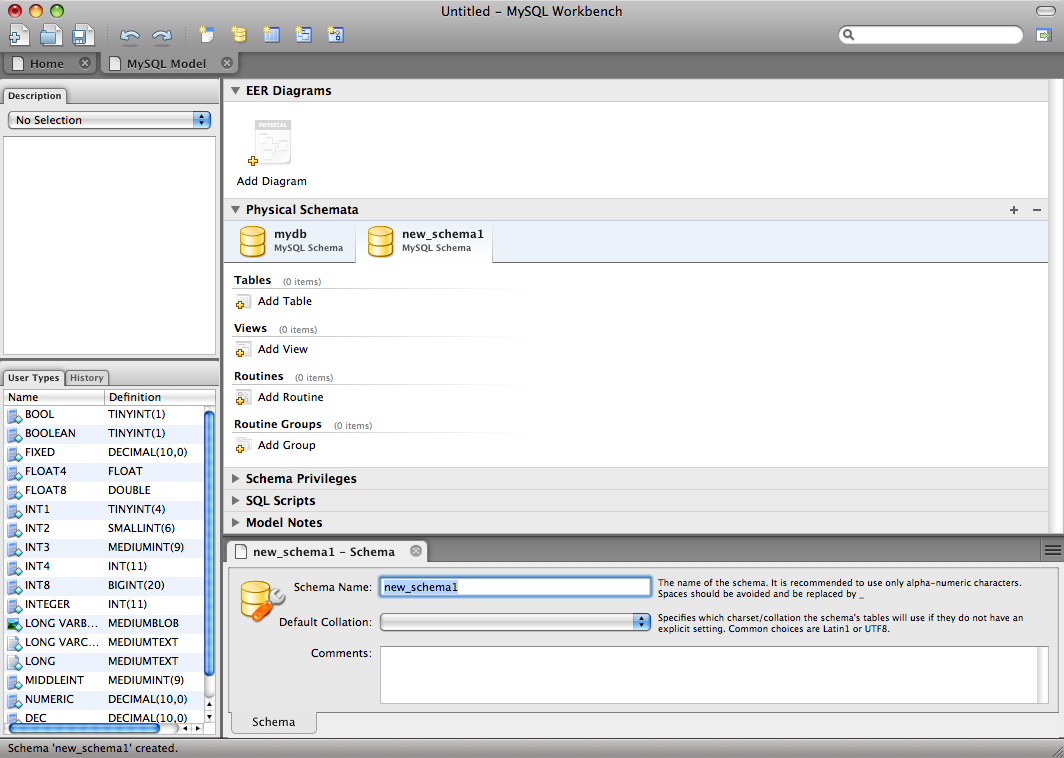The width and height of the screenshot is (1064, 758).
Task: Switch to the History tab
Action: (87, 378)
